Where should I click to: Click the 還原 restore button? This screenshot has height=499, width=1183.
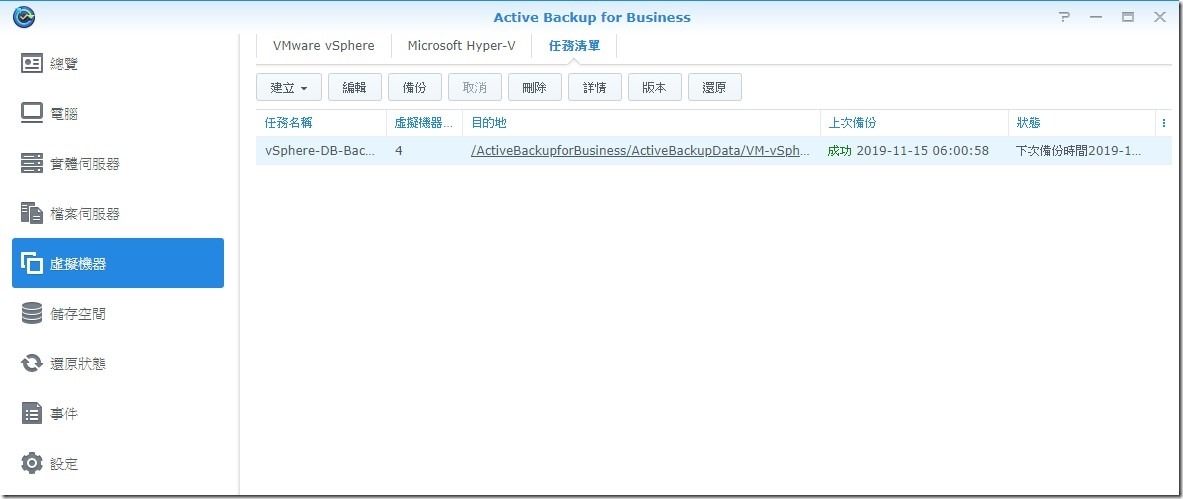714,88
